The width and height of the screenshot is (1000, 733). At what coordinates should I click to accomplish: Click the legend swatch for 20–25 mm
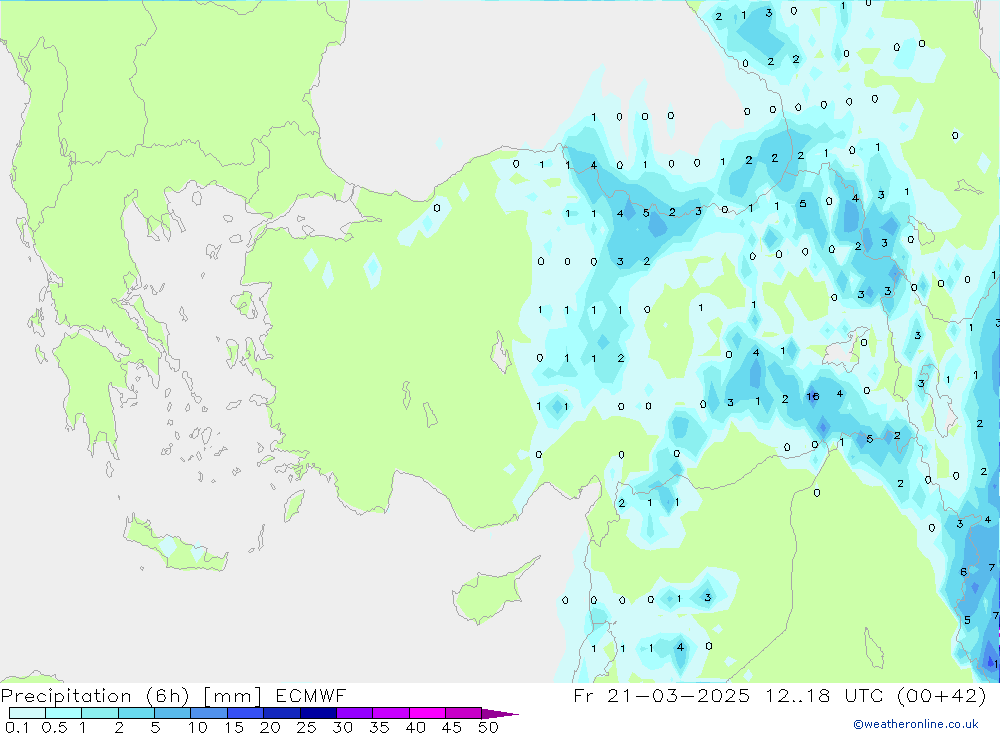coord(282,713)
